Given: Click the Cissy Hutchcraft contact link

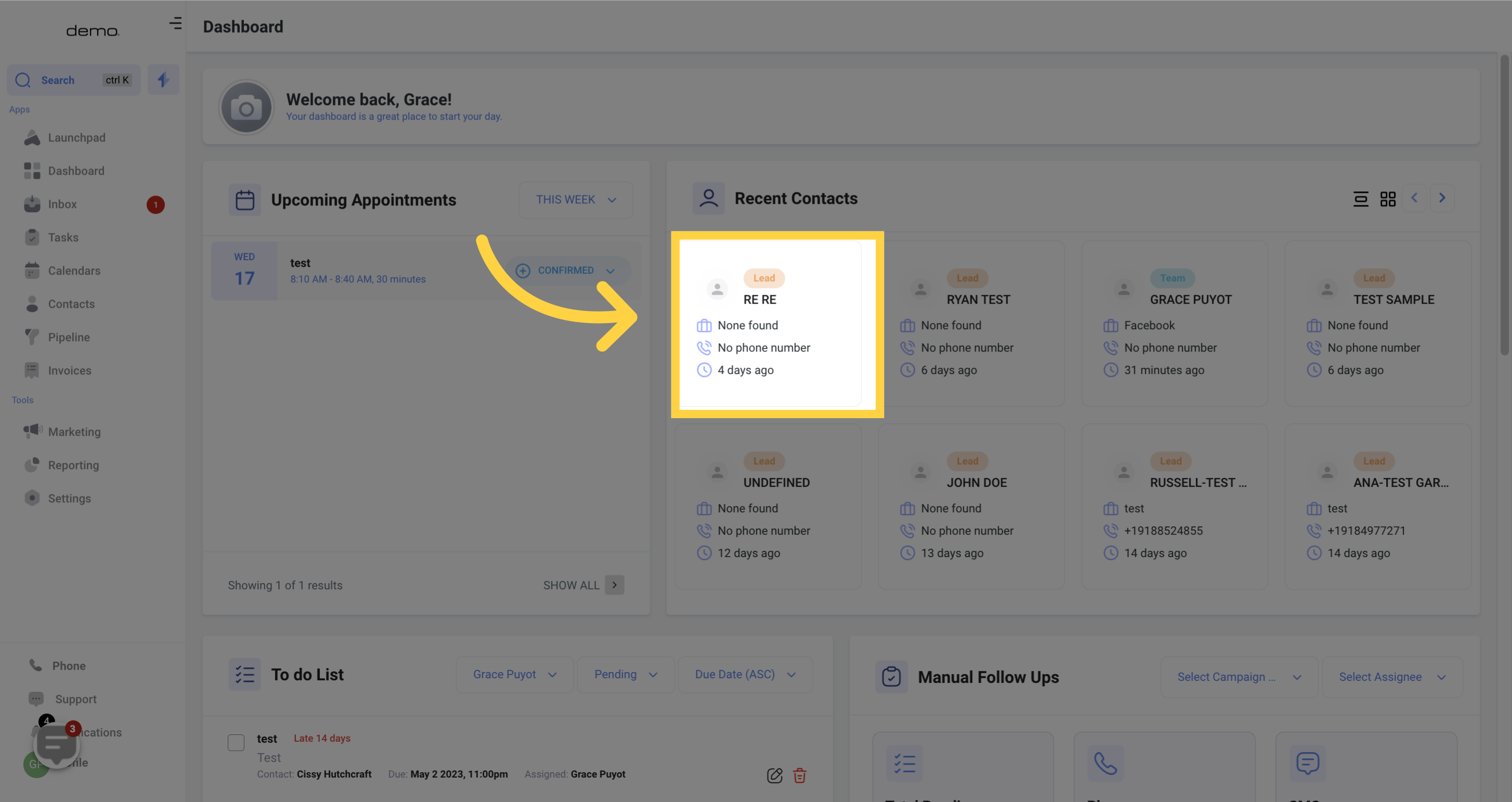Looking at the screenshot, I should pos(334,774).
